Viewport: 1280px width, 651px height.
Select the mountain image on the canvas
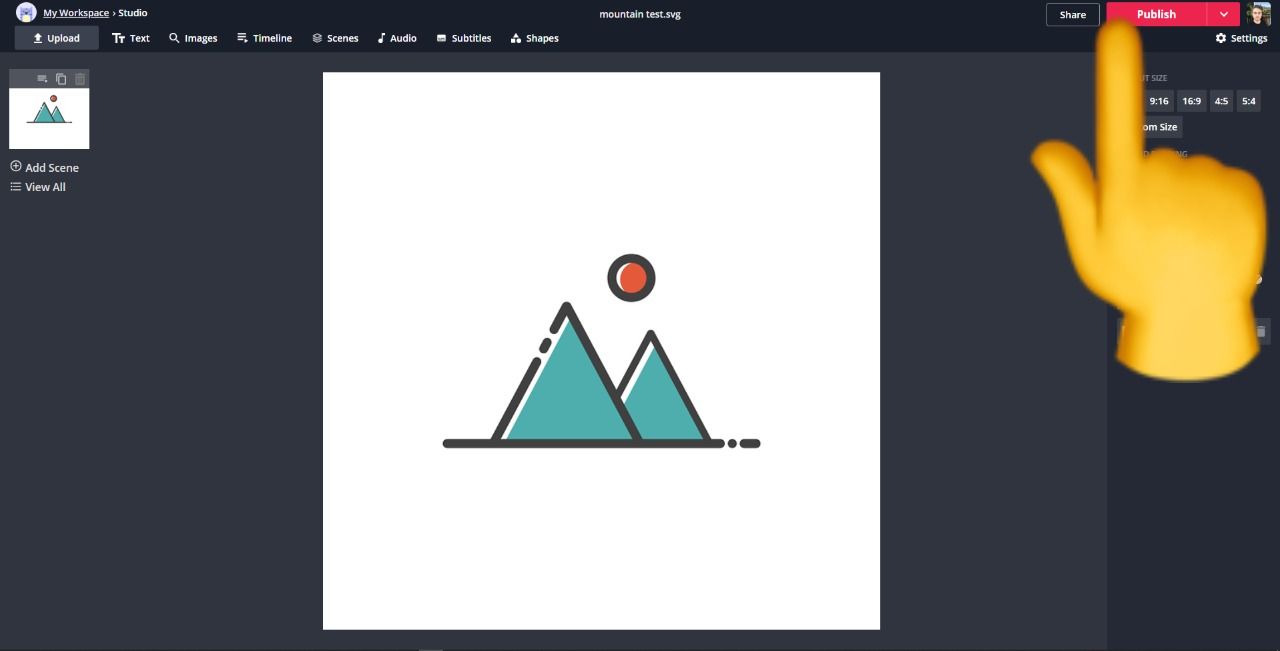coord(601,351)
